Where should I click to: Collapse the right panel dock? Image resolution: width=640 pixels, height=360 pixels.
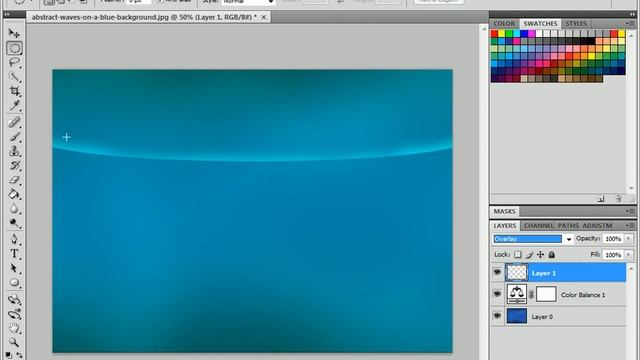tap(633, 14)
